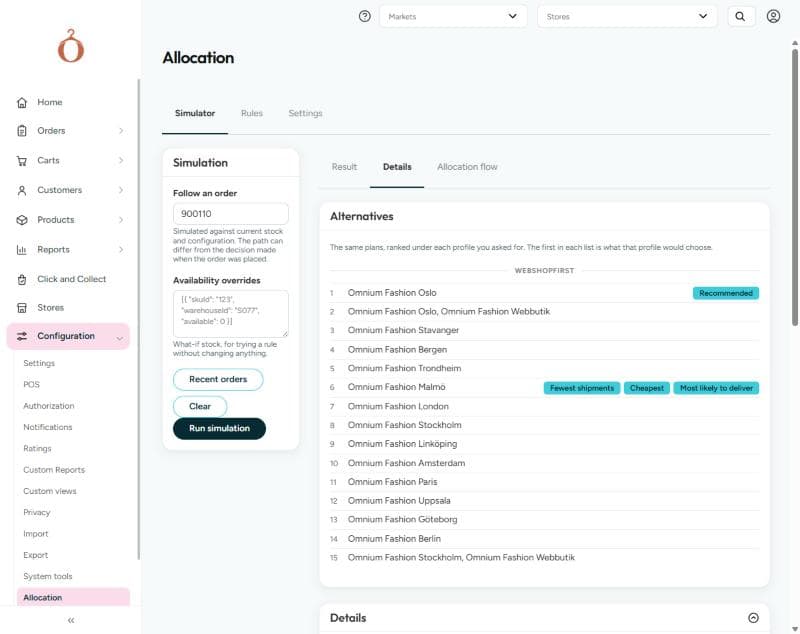Open Authorization under Configuration
This screenshot has width=800, height=634.
coord(48,406)
